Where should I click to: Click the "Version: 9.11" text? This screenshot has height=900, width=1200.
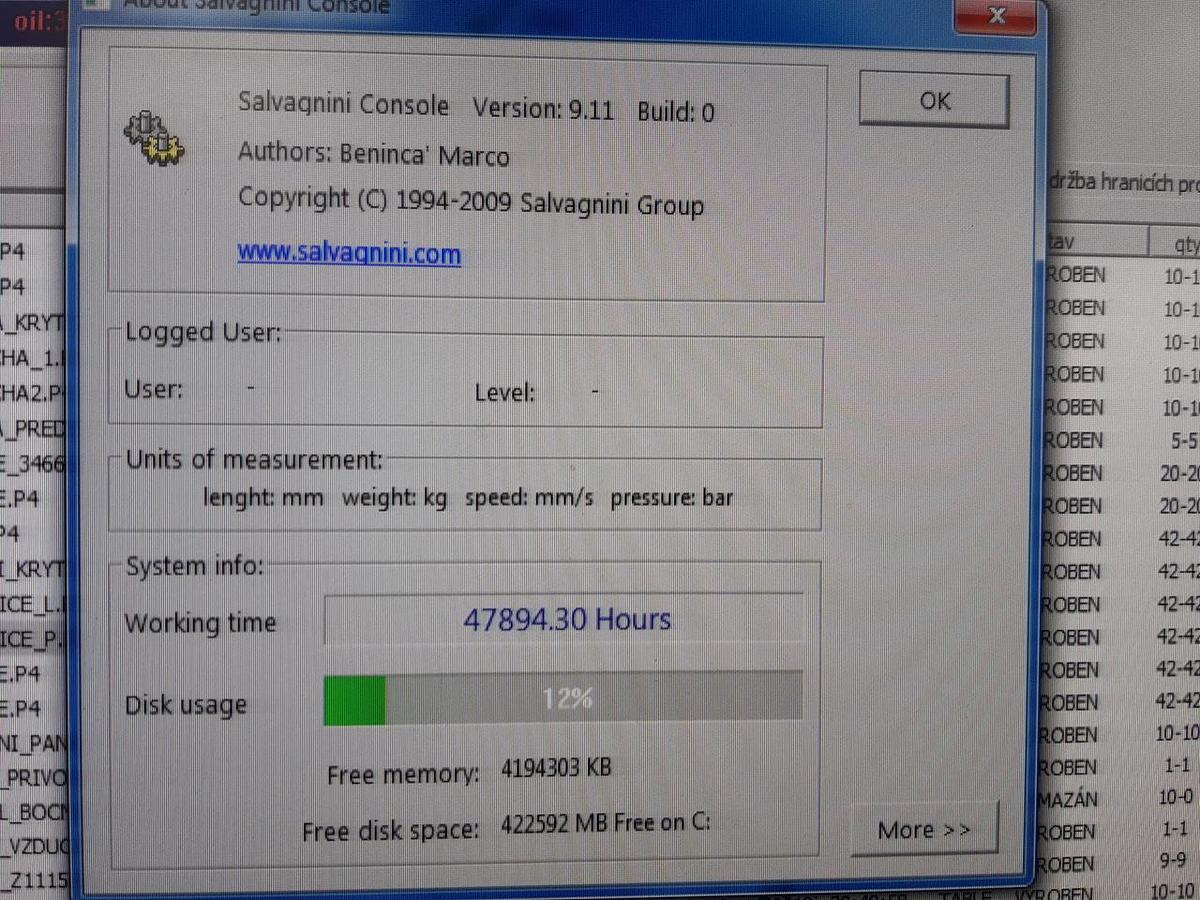(543, 107)
